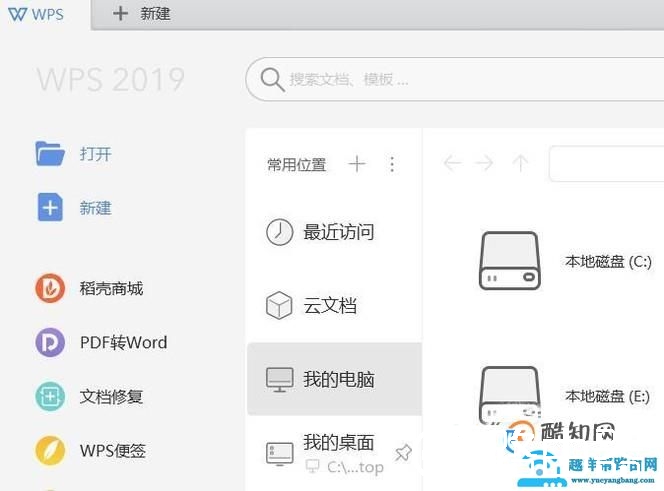Open the 本地磁盘 (C:) drive icon
Viewport: 664px width, 491px height.
coord(509,261)
